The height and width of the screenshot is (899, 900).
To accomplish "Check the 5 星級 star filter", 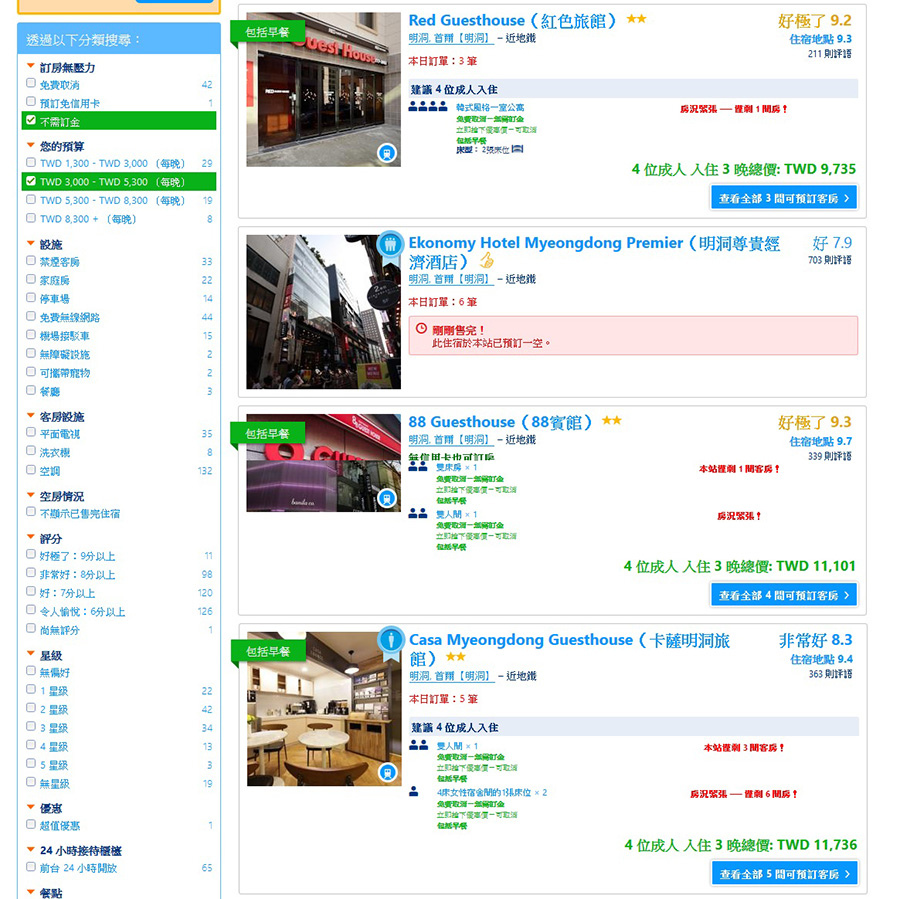I will point(31,764).
